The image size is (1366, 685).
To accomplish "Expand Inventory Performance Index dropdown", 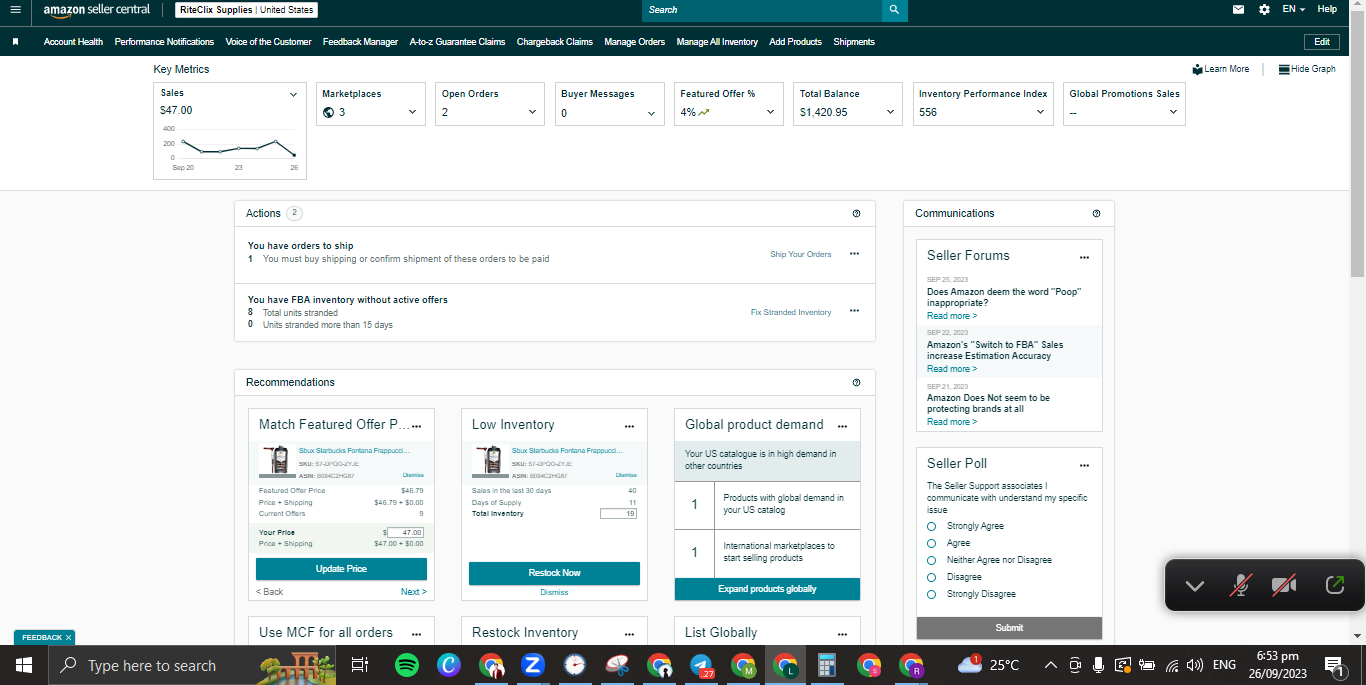I will (1040, 112).
